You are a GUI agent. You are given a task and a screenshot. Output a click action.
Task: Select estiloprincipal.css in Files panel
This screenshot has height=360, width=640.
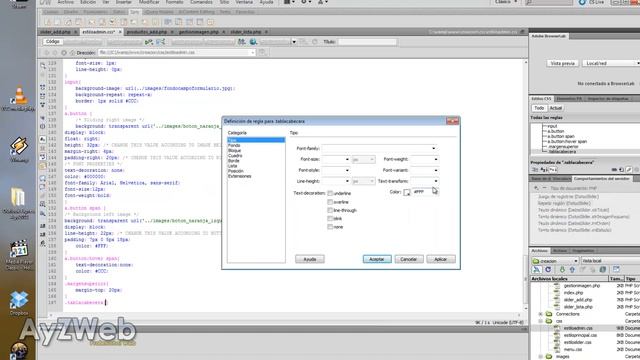[580, 335]
